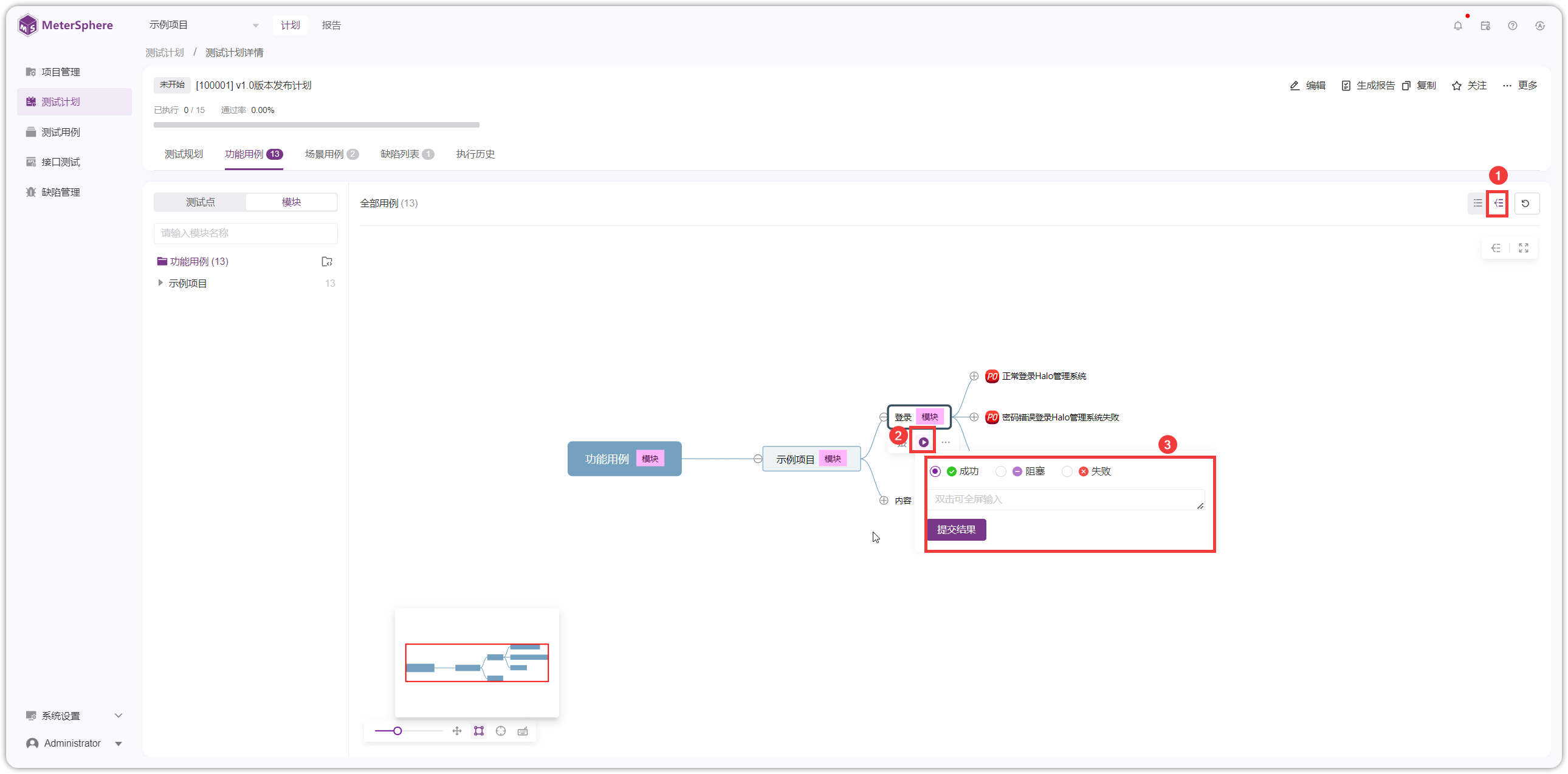Select the 成功 radio option
Screen dimensions: 1568x774
coord(935,471)
